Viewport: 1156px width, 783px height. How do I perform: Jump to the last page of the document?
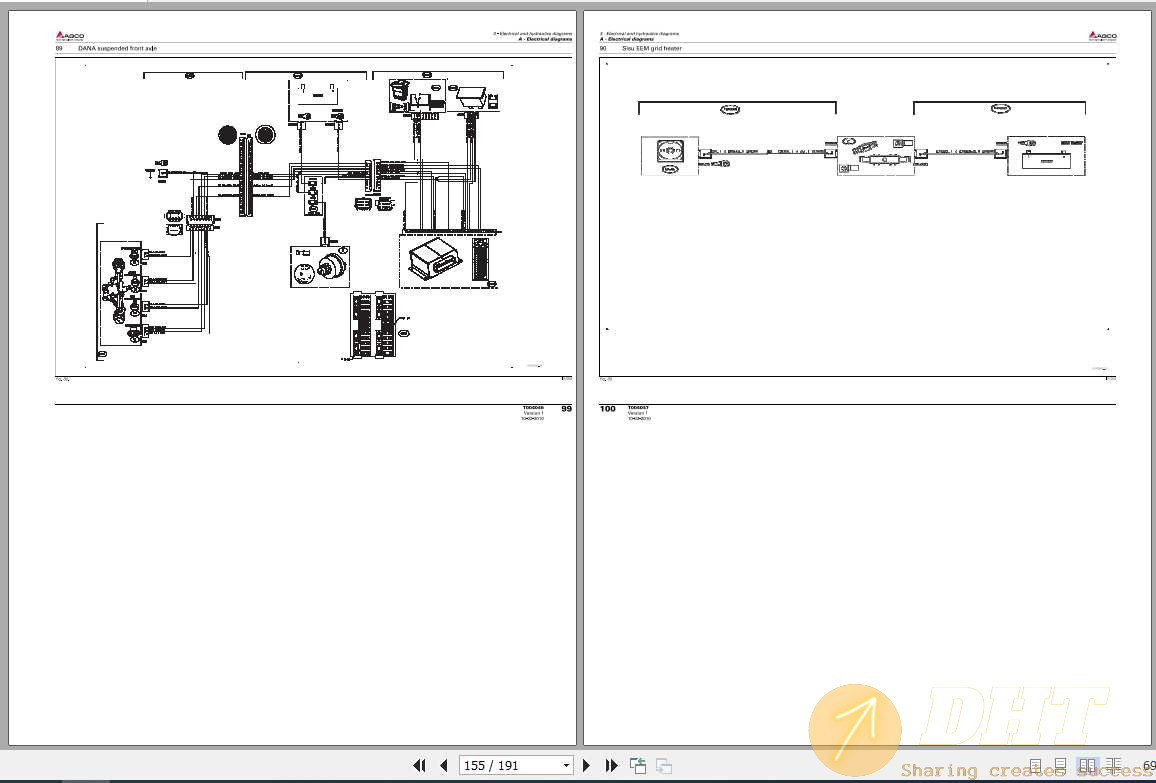611,766
